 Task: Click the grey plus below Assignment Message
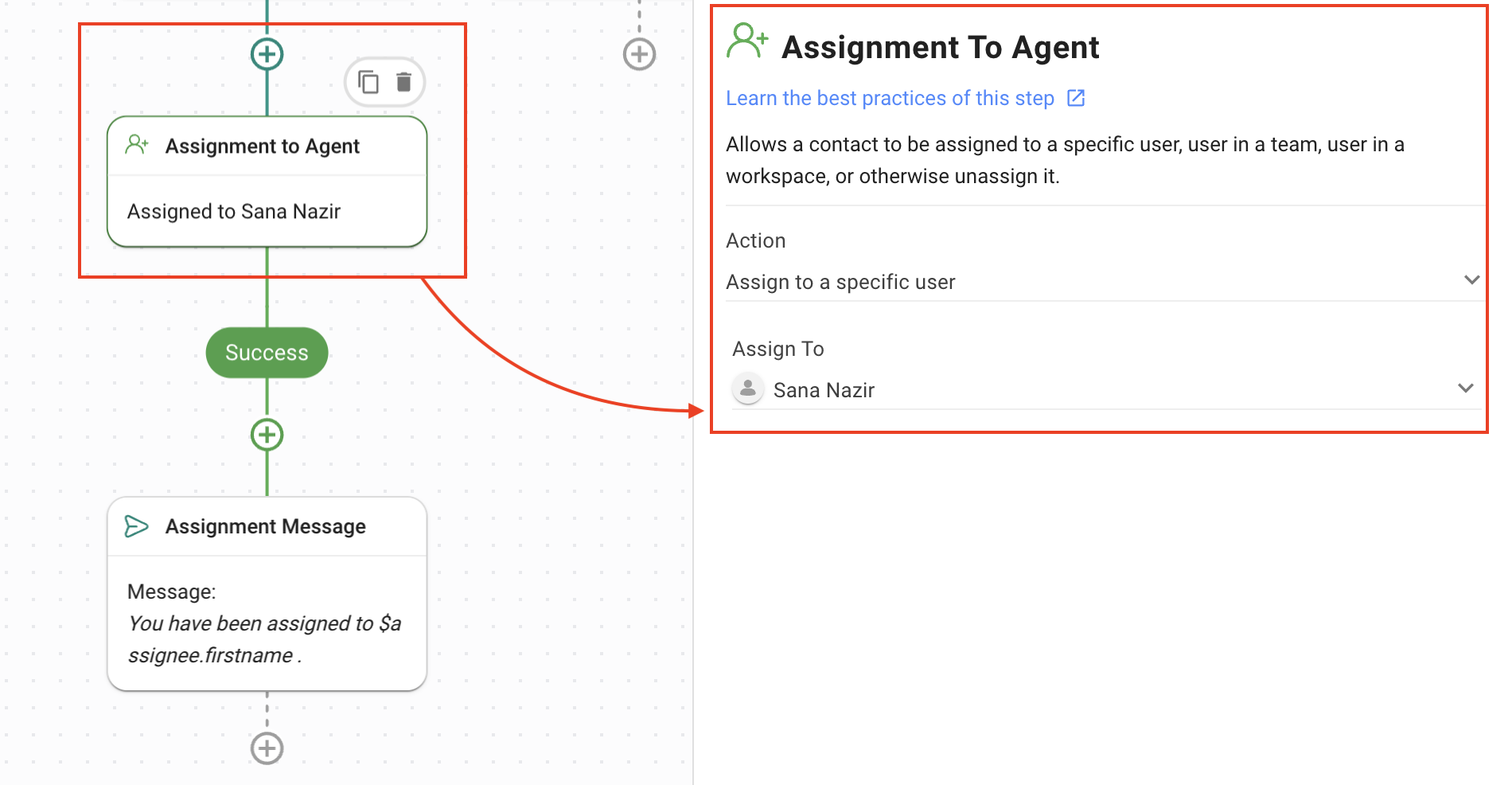(x=267, y=748)
